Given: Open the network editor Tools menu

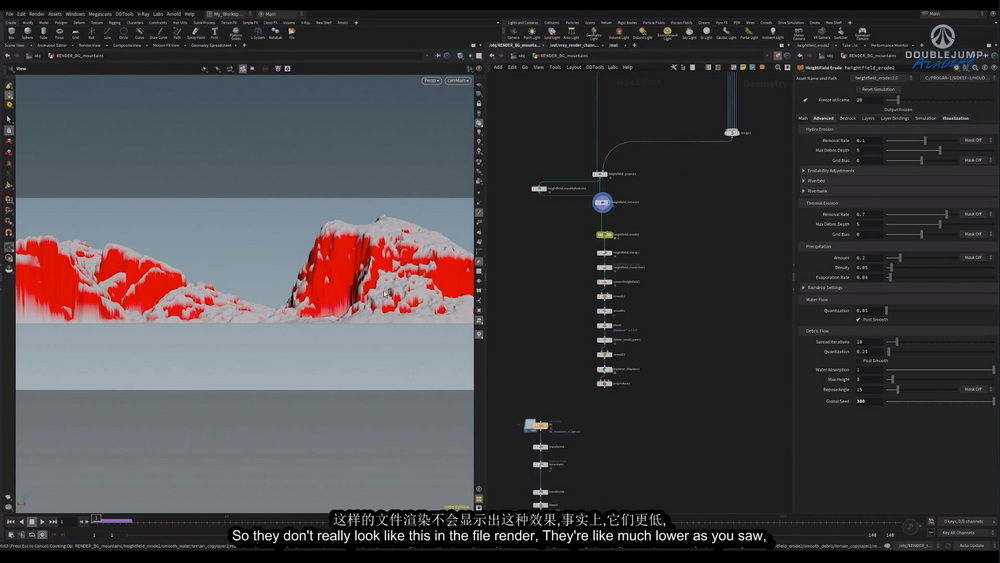Looking at the screenshot, I should (555, 67).
